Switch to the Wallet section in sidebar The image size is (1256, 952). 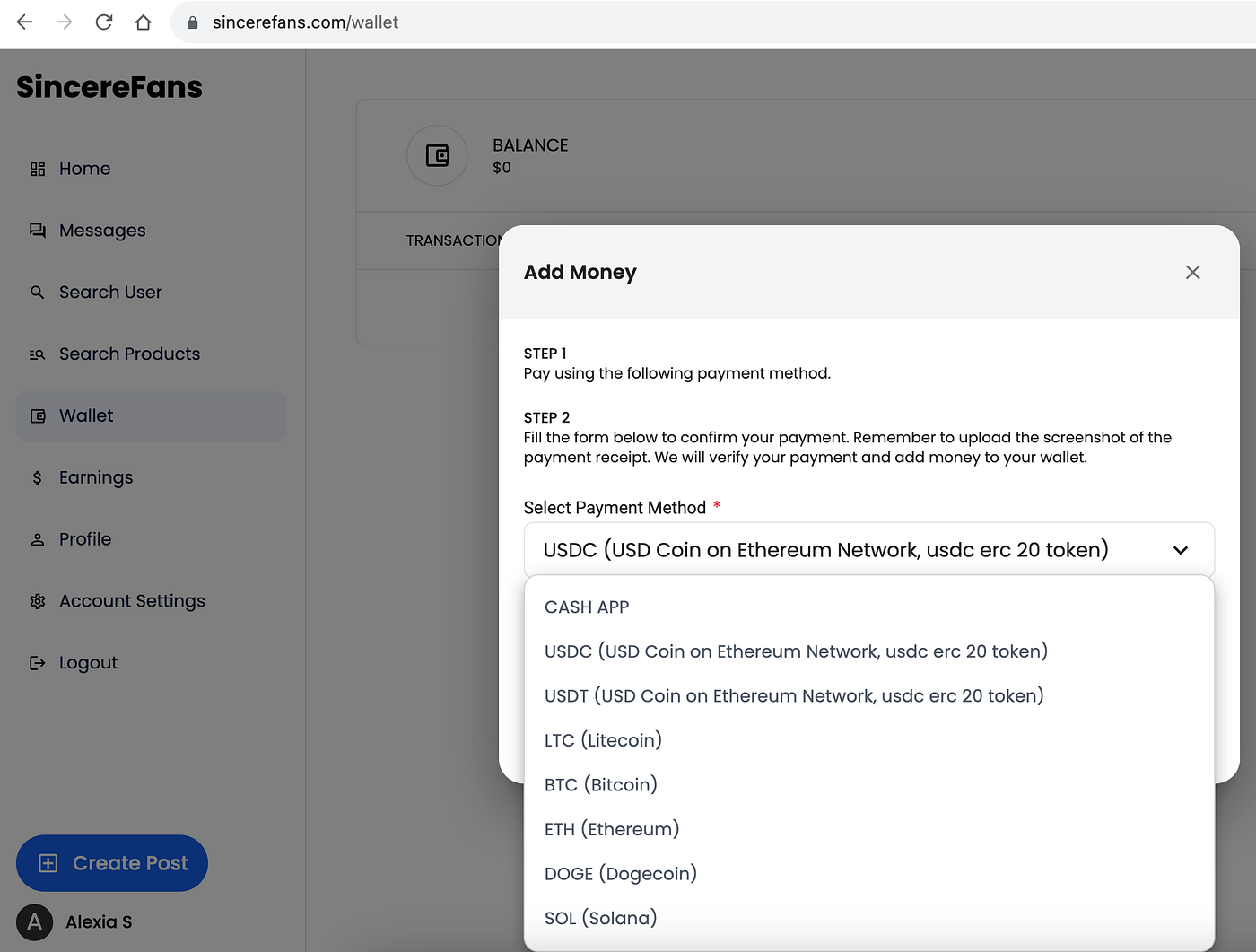85,415
